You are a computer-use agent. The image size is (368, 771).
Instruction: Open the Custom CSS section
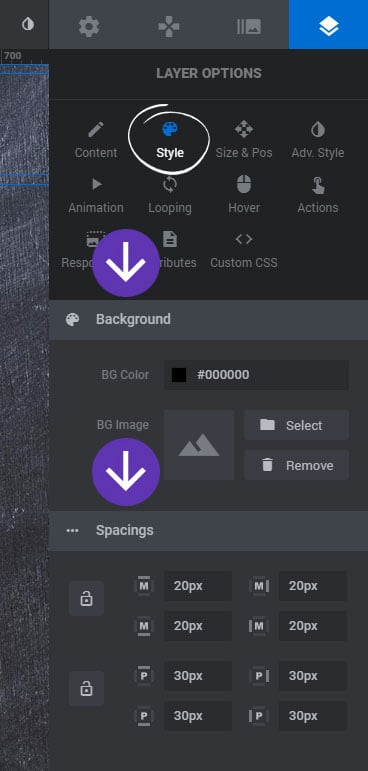pos(244,251)
